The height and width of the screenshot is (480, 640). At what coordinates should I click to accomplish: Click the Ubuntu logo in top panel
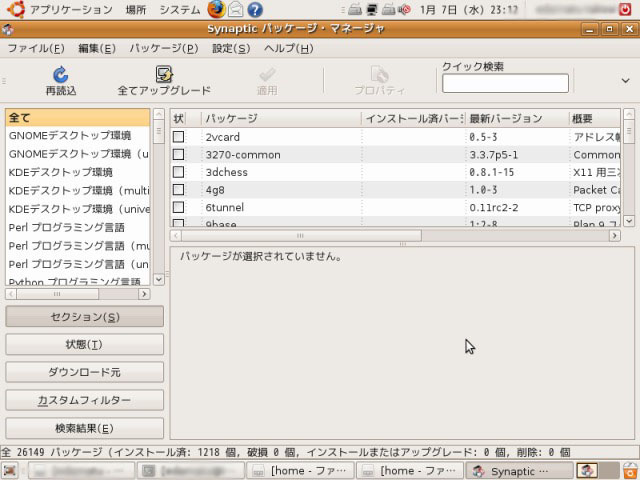(16, 9)
